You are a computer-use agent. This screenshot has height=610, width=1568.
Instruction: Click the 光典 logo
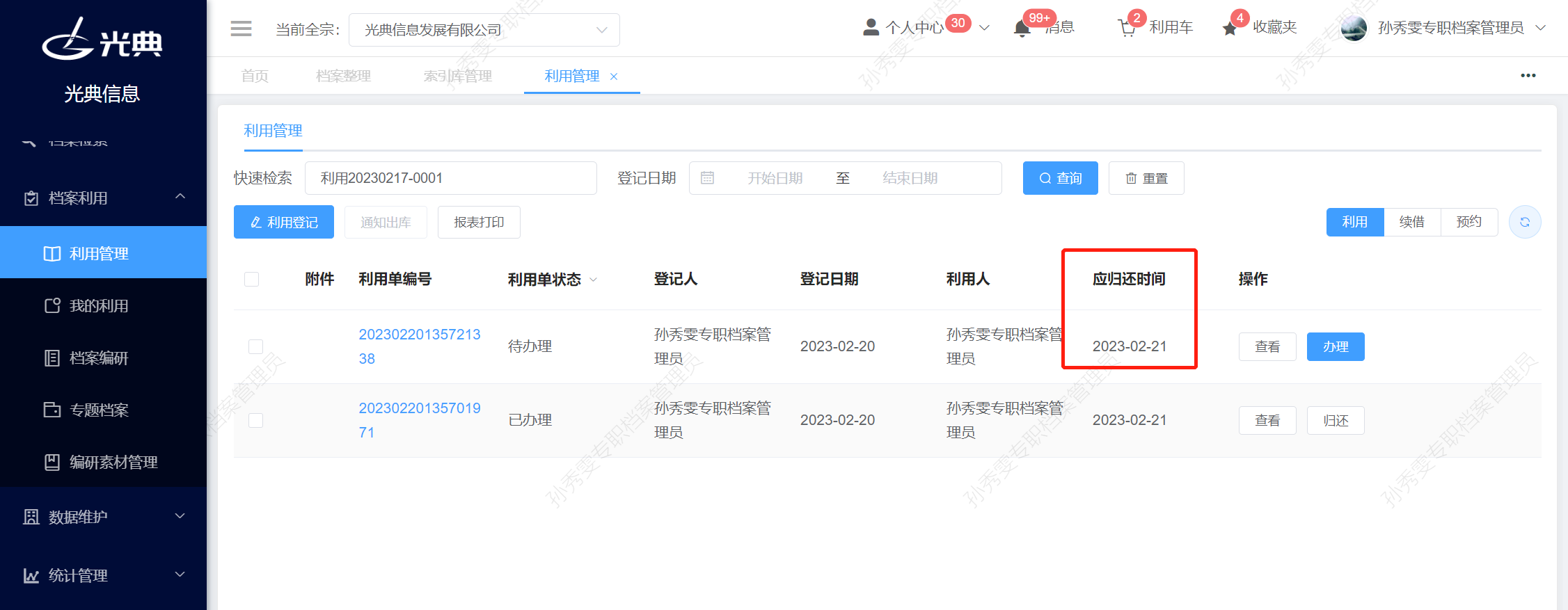pyautogui.click(x=102, y=40)
